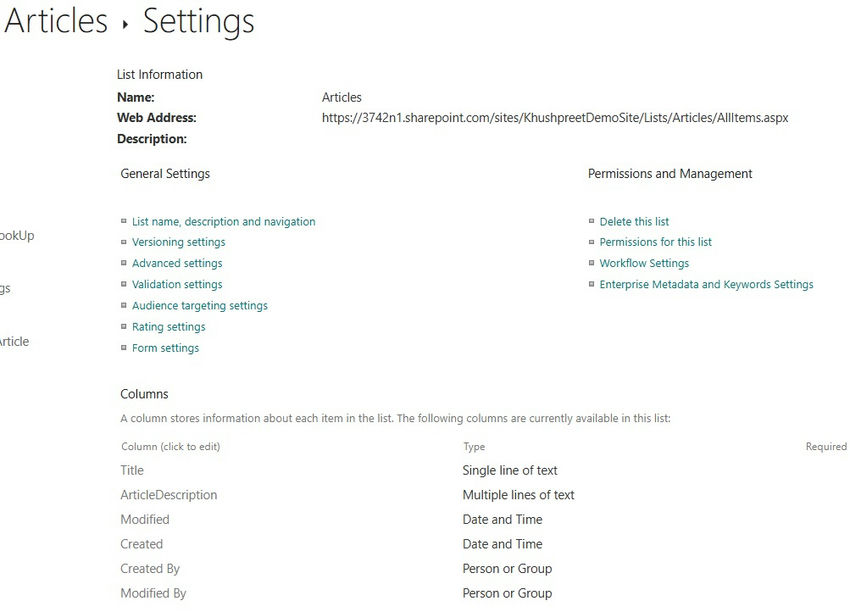Click the Articles breadcrumb heading
Image resolution: width=850 pixels, height=612 pixels.
[x=56, y=21]
